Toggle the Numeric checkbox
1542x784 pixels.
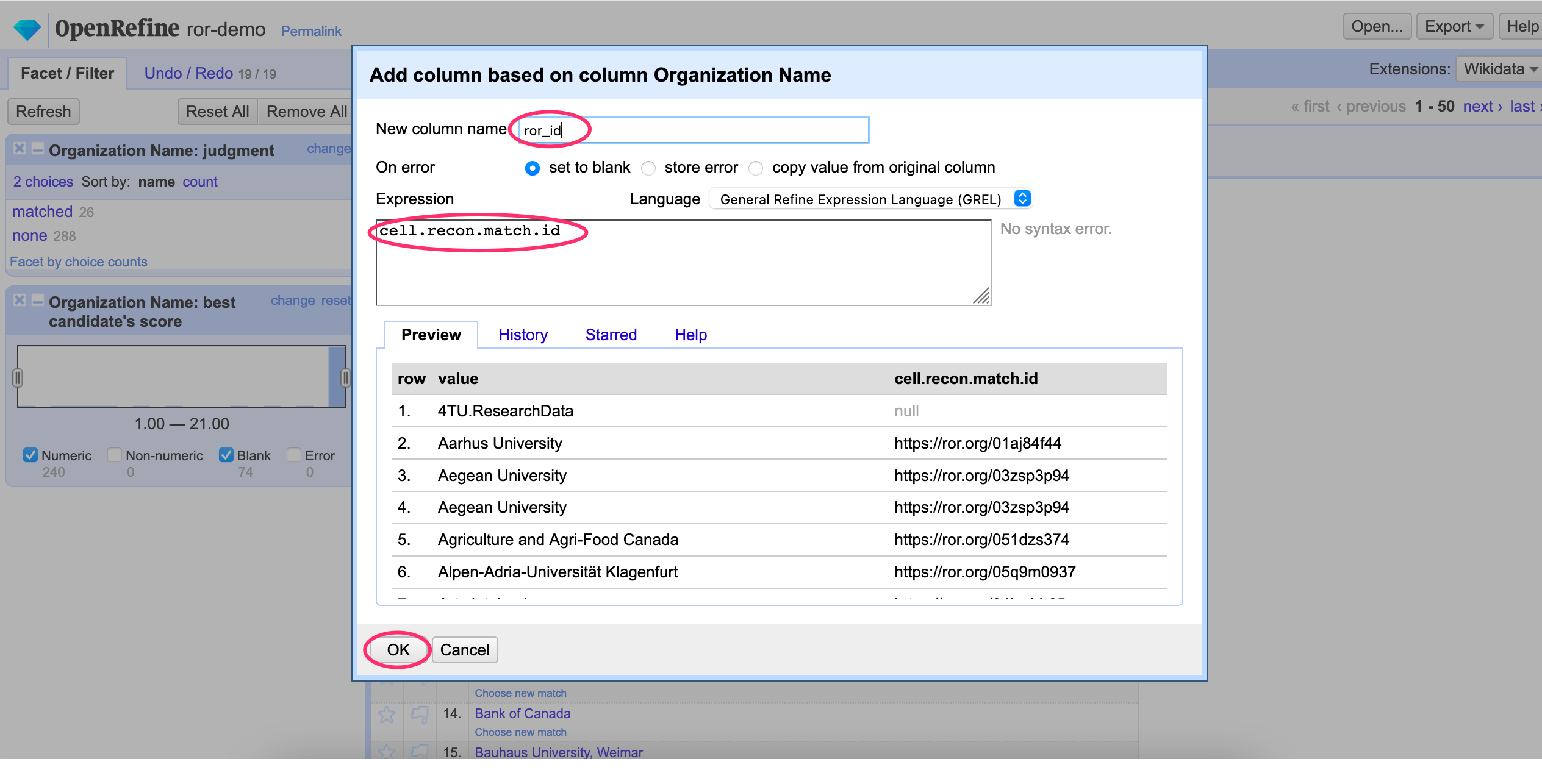click(30, 455)
